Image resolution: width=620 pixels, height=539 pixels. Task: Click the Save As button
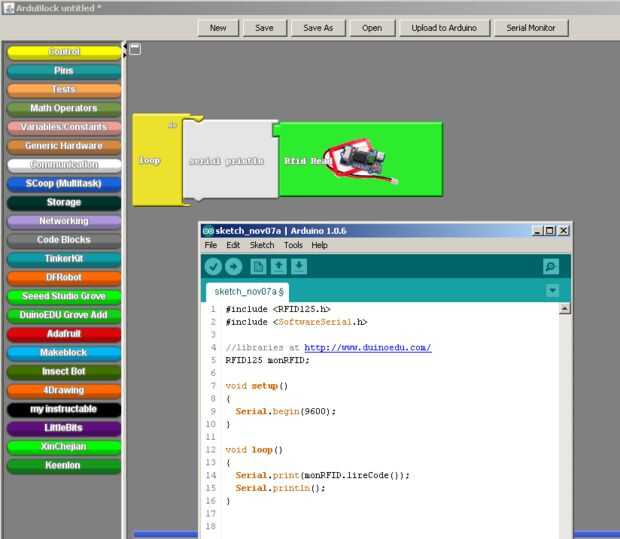[x=318, y=28]
